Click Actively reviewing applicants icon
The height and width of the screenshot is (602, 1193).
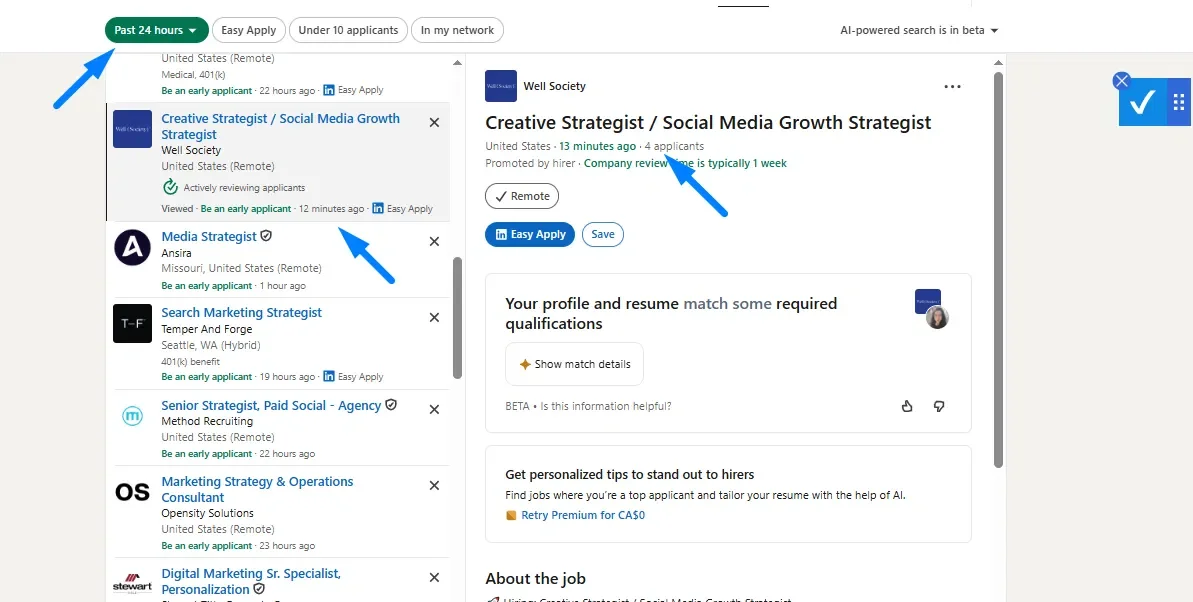click(x=170, y=187)
